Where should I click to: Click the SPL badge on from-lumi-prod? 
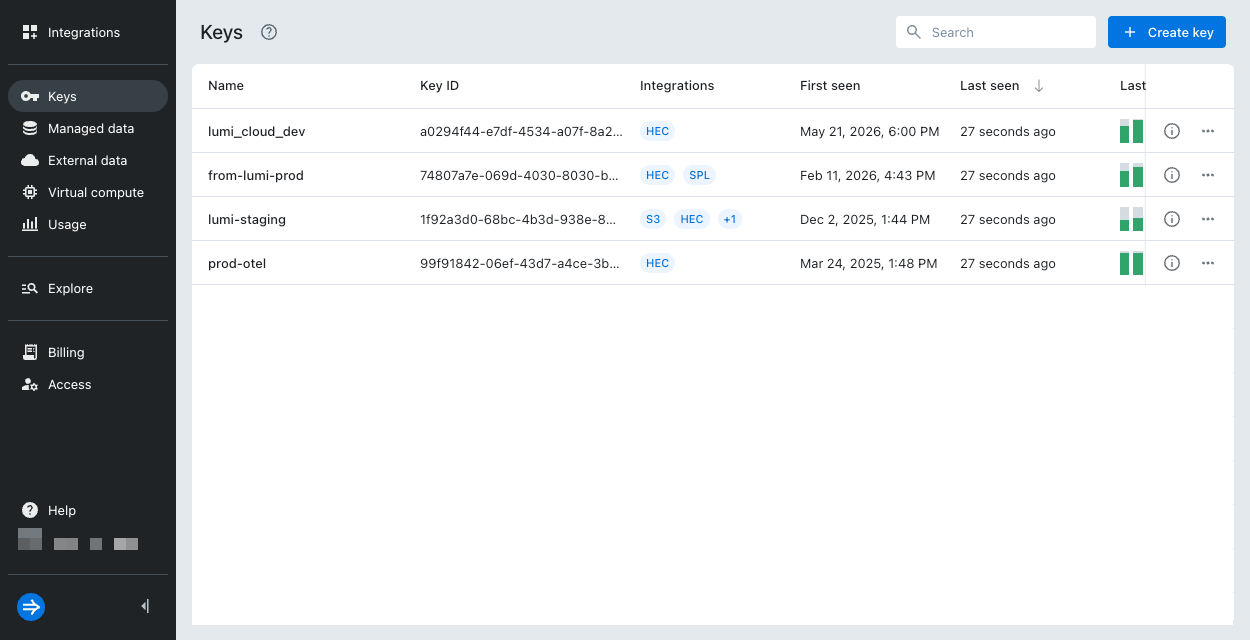tap(700, 175)
